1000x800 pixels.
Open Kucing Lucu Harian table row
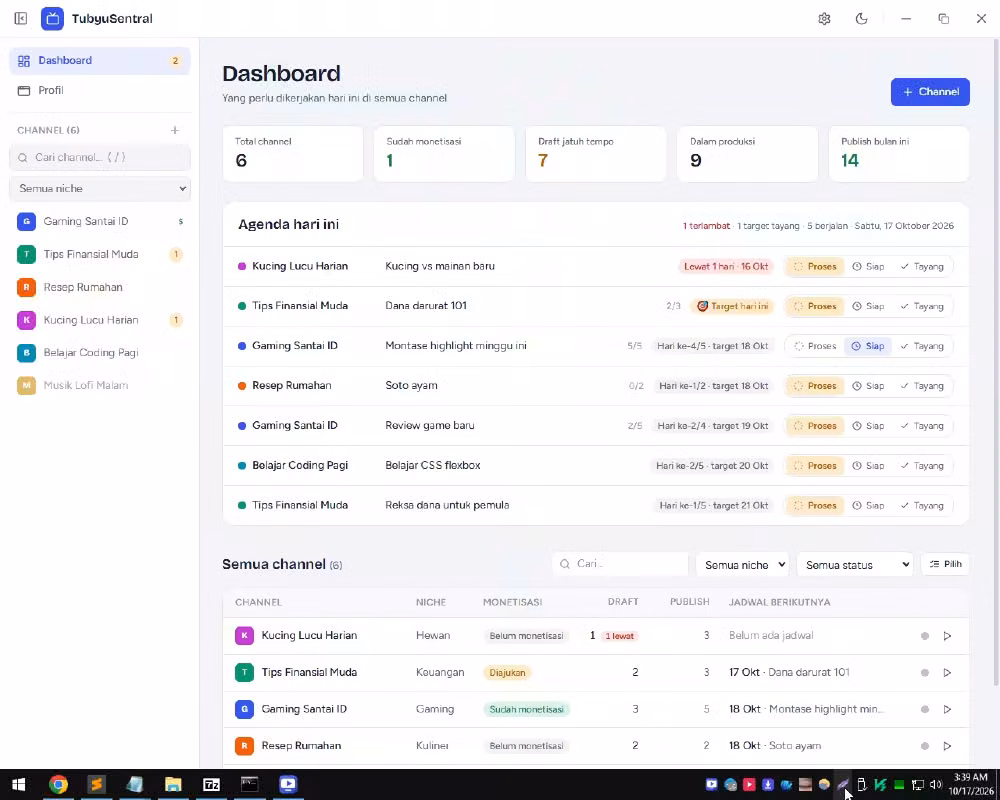[x=596, y=636]
